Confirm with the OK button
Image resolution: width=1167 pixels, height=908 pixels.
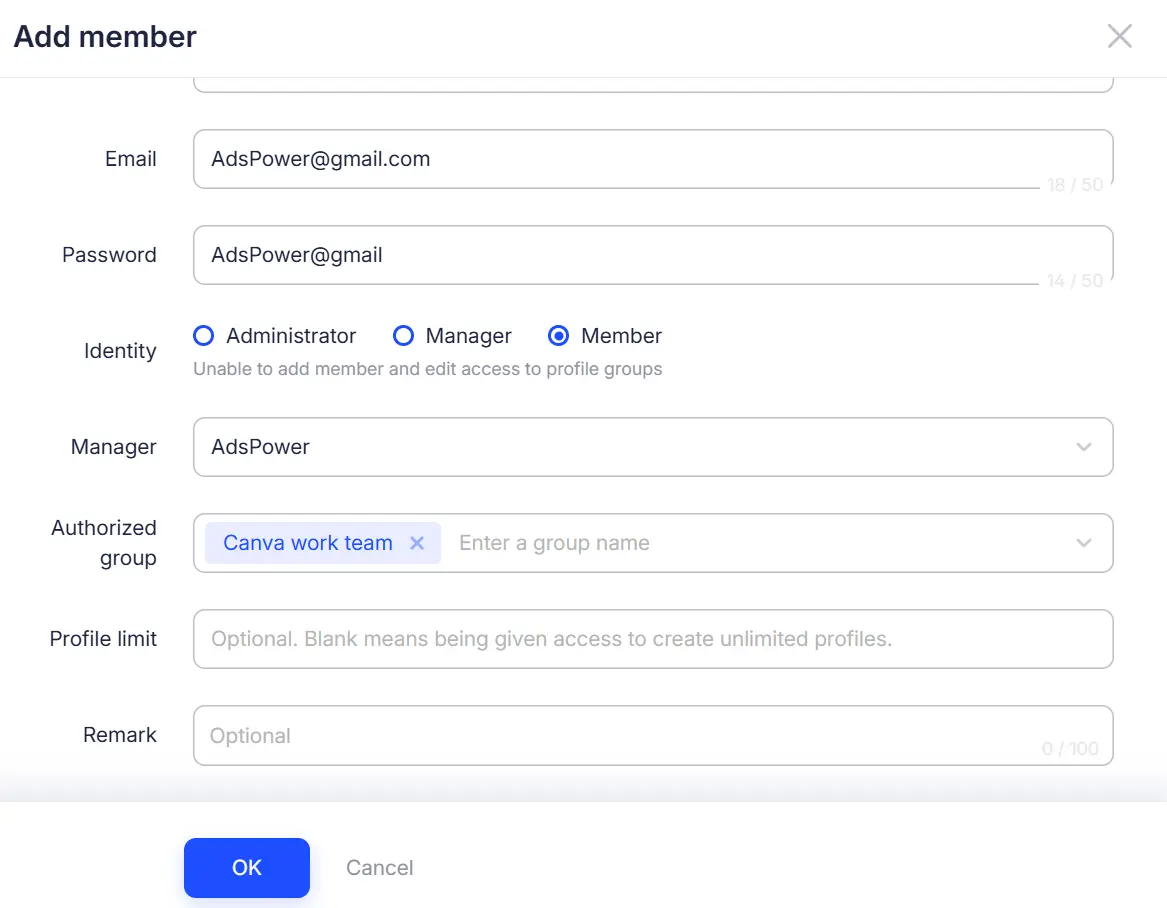[246, 867]
